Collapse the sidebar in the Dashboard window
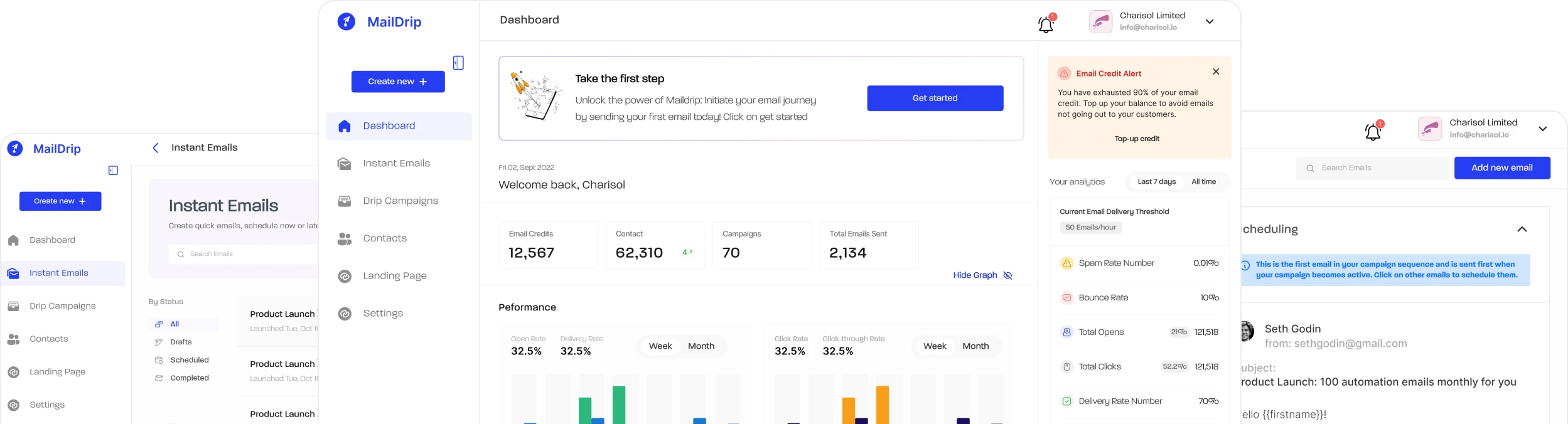The image size is (1568, 424). pos(458,63)
